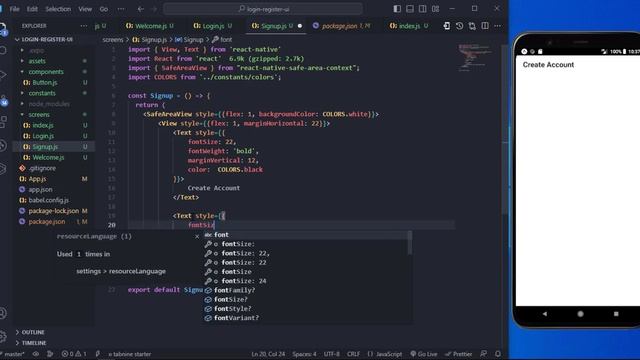
Task: Go forward with the navigation arrow
Action: 154,9
